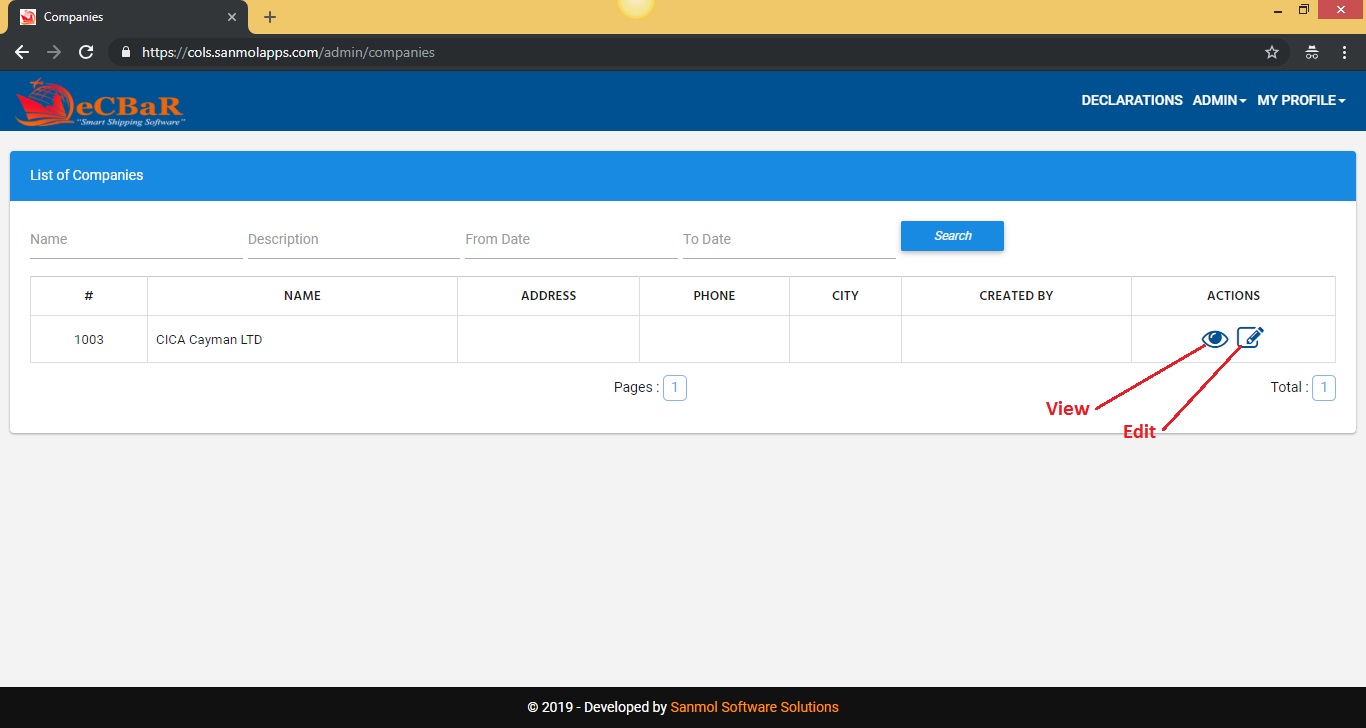The width and height of the screenshot is (1366, 728).
Task: Click the ACTIONS column header
Action: click(1233, 296)
